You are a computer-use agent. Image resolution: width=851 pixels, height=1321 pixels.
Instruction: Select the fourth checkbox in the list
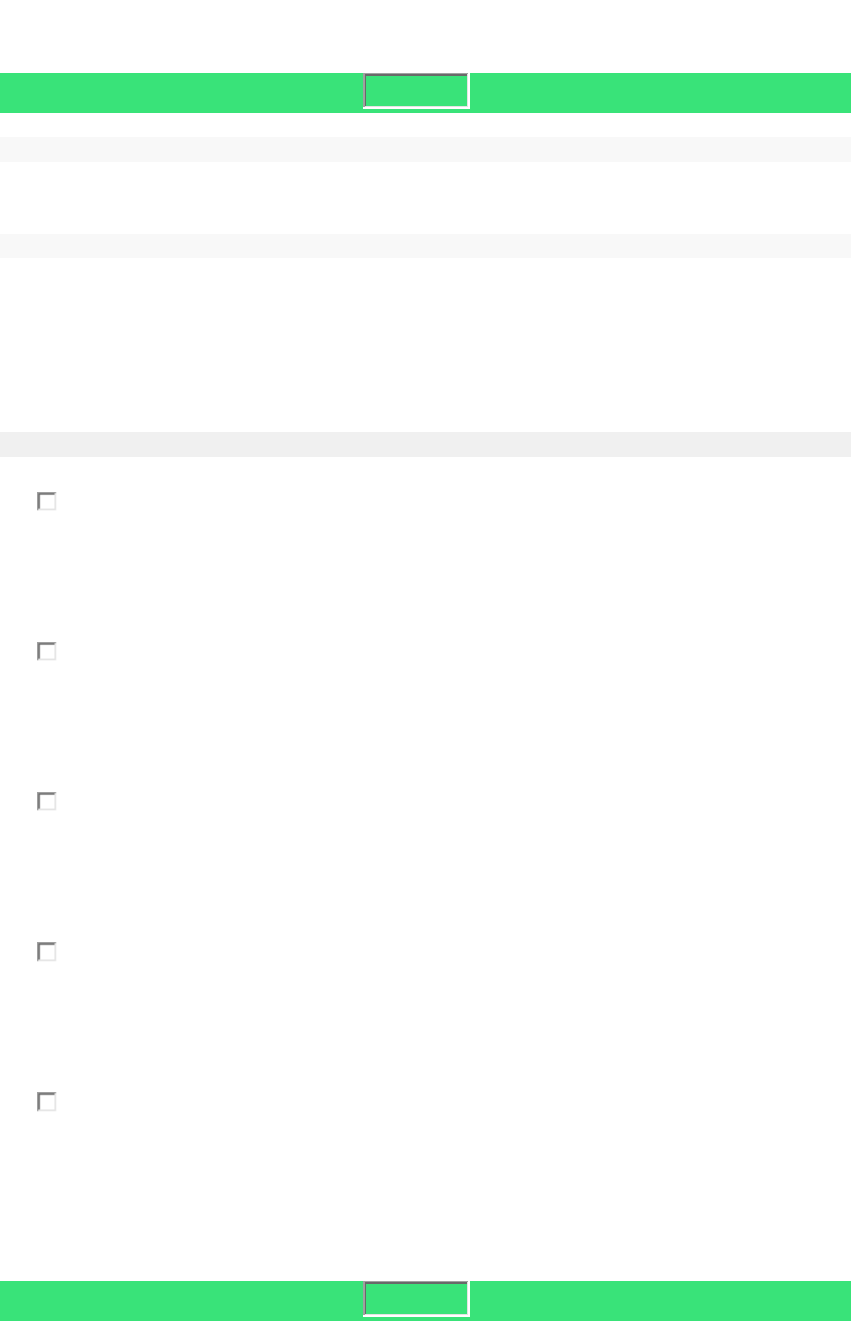(x=46, y=952)
